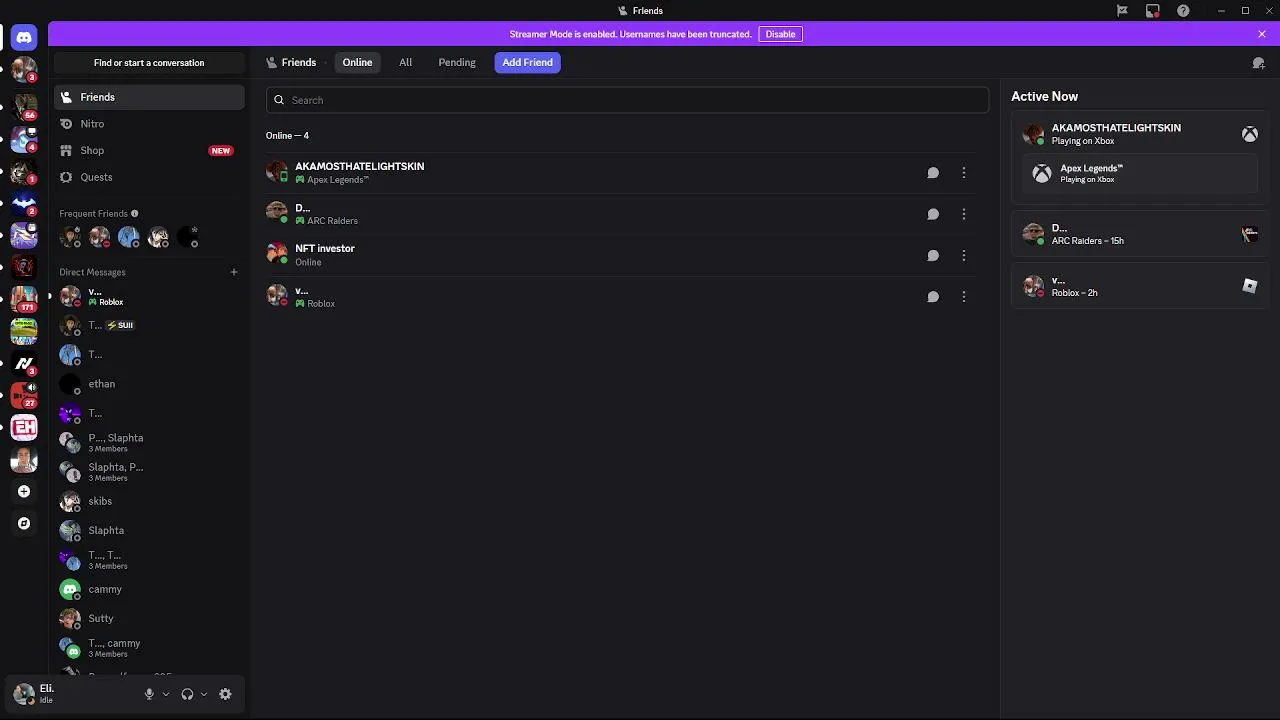Viewport: 1280px width, 720px height.
Task: Open group DM Slaphta, P...
Action: [149, 471]
